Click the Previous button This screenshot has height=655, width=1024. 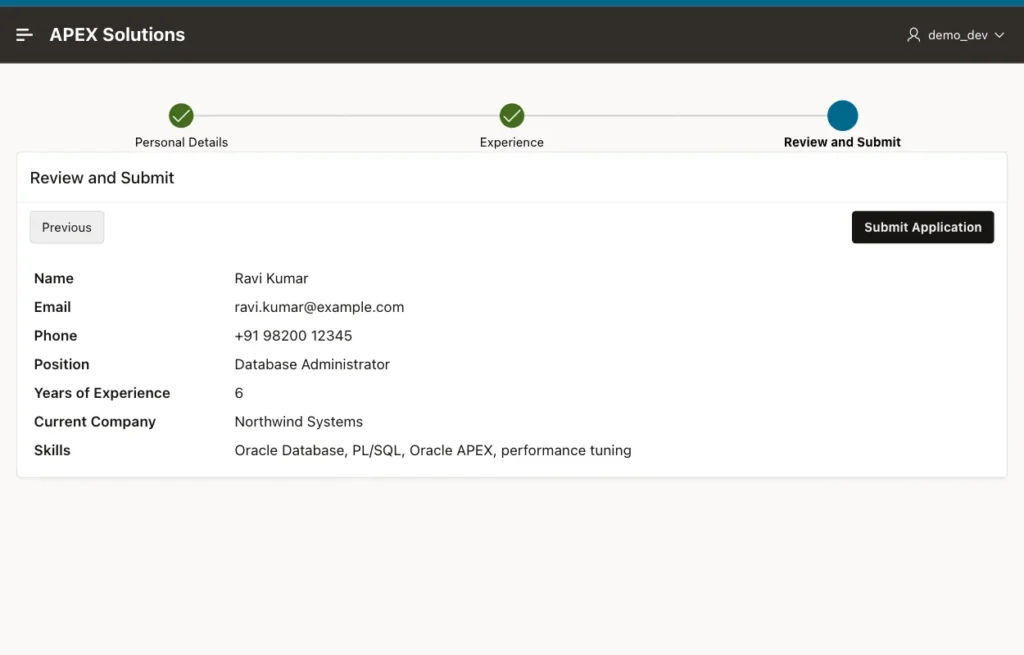[67, 227]
